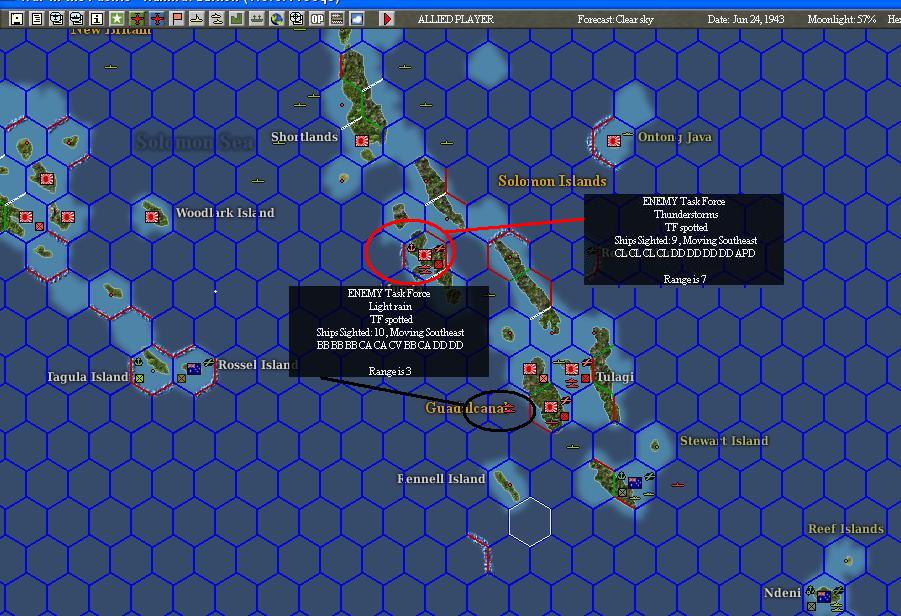Click the Ndeni map label
Image resolution: width=901 pixels, height=616 pixels.
click(782, 592)
